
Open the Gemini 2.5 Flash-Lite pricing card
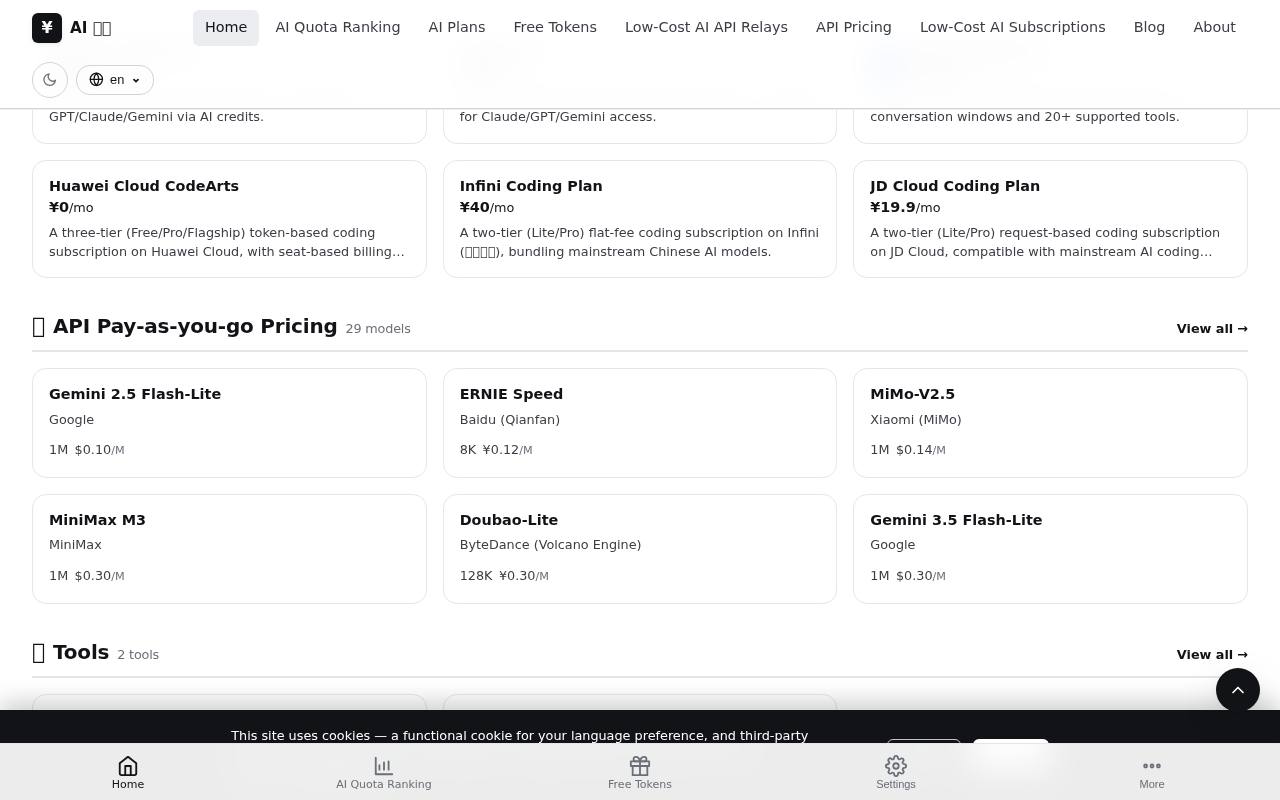pos(229,423)
